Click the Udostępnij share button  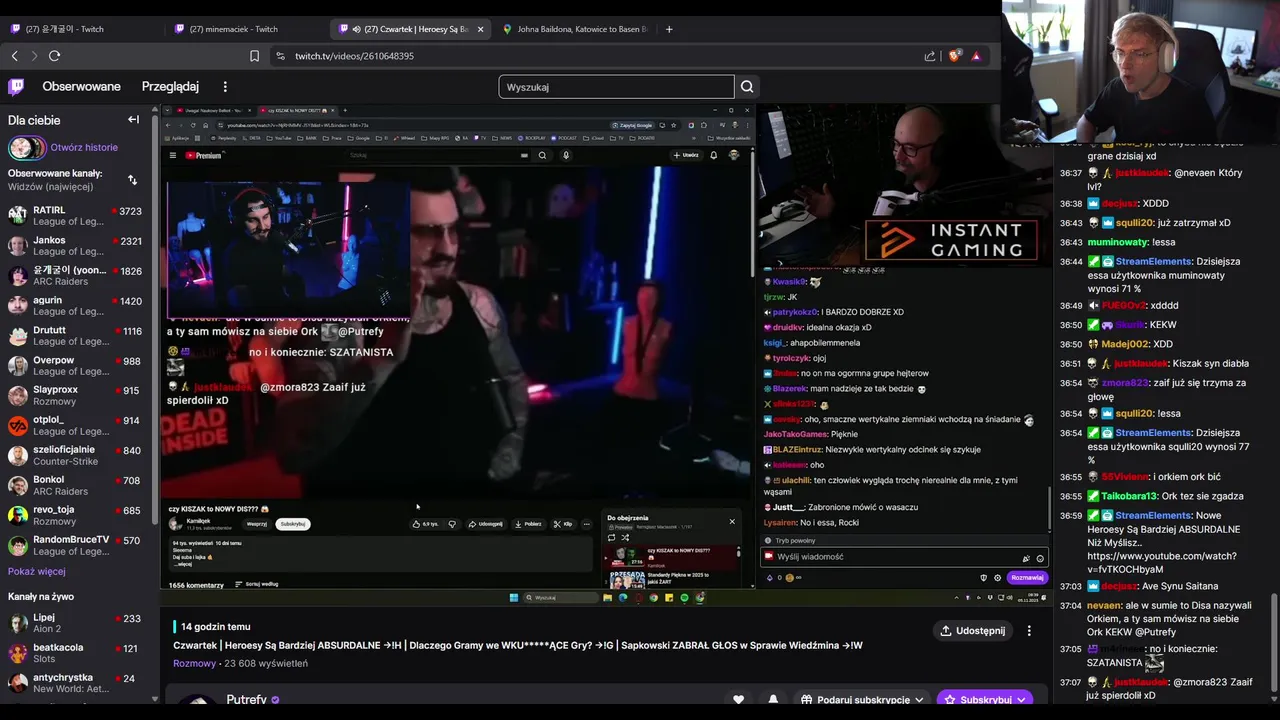tap(973, 631)
